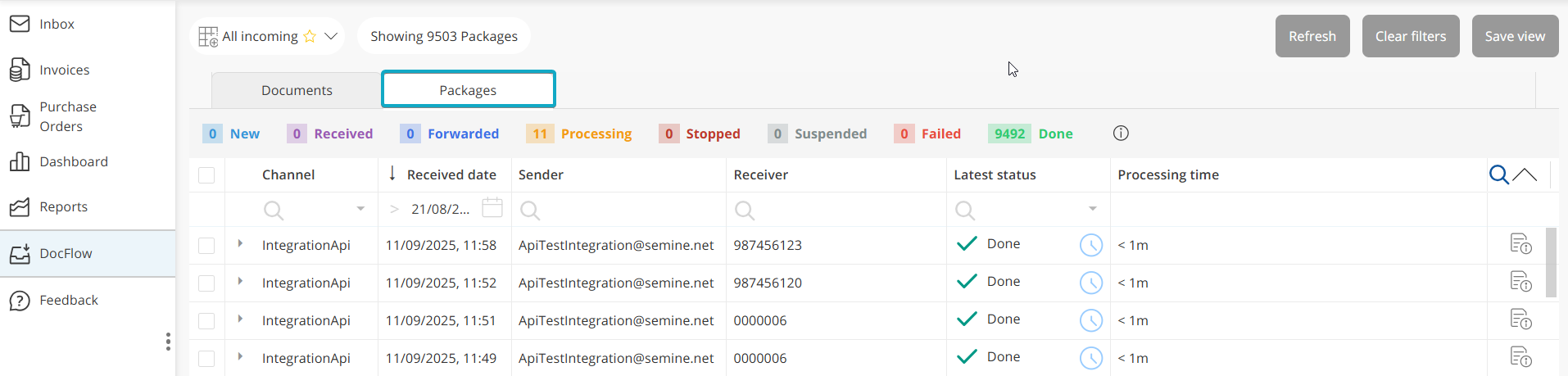Image resolution: width=1568 pixels, height=376 pixels.
Task: Click the info icon beside Done status
Action: pyautogui.click(x=1121, y=134)
